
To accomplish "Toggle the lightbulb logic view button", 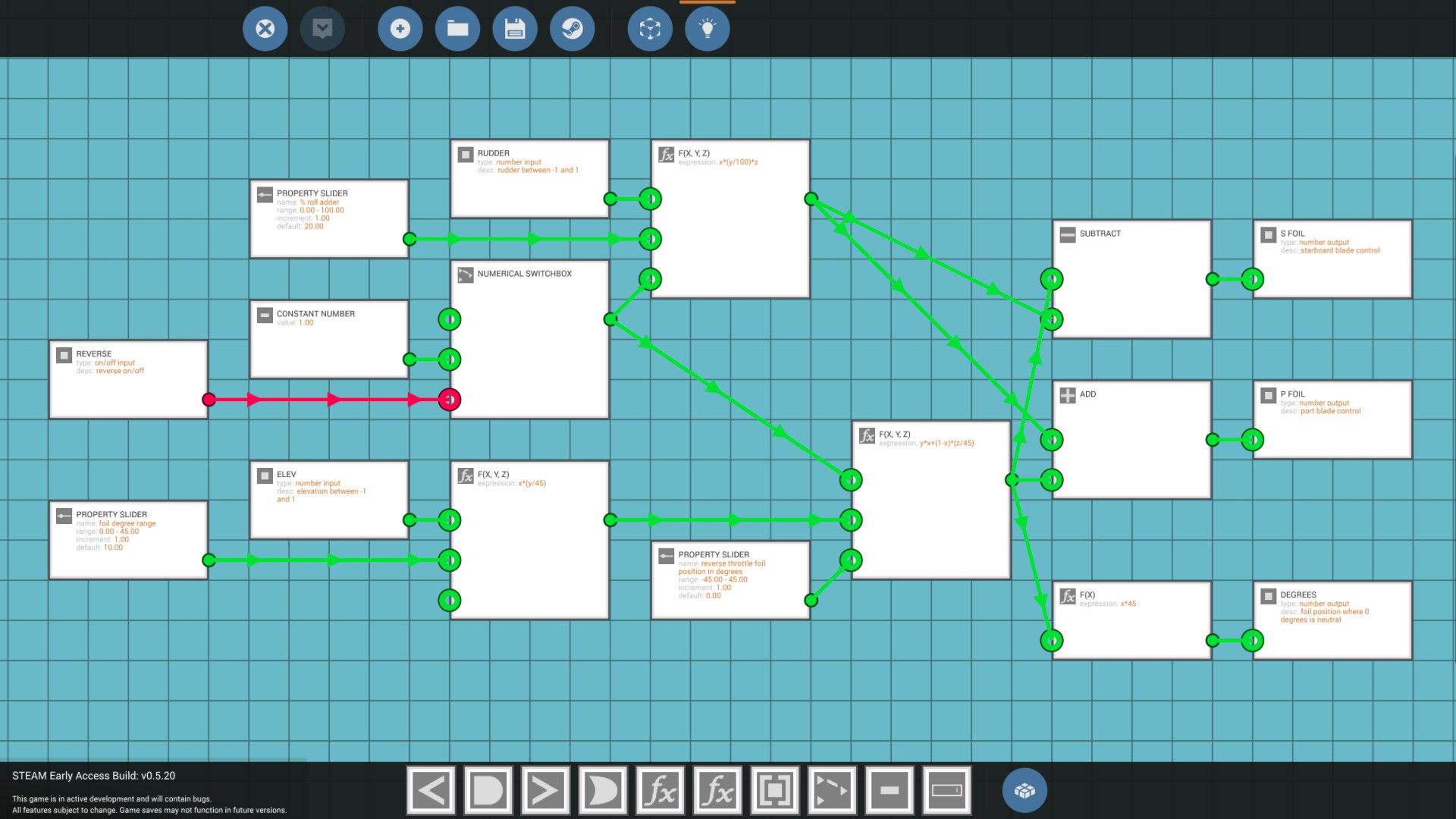I will pyautogui.click(x=707, y=29).
